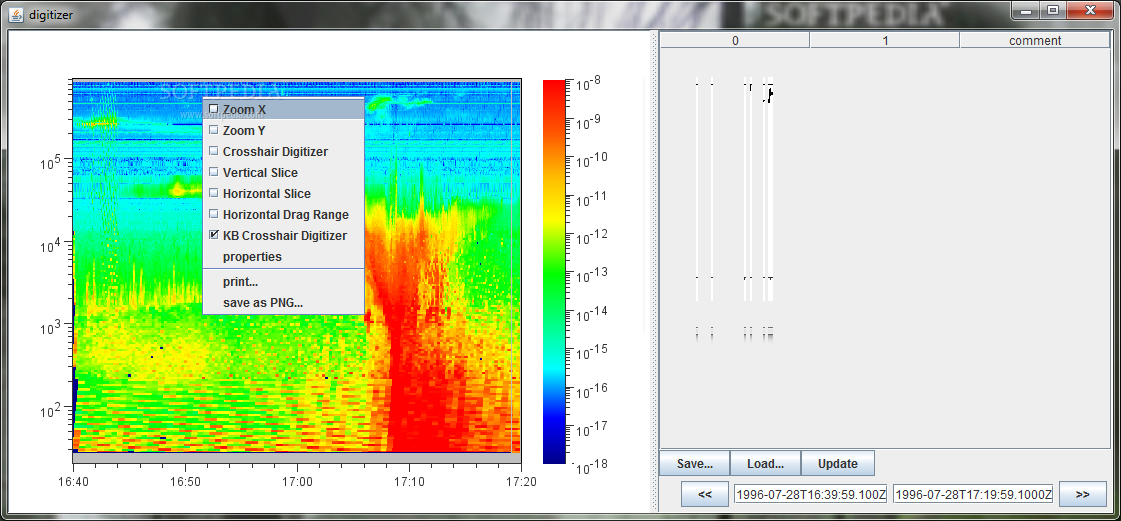This screenshot has height=521, width=1121.
Task: Advance time range with >> button
Action: 1082,494
